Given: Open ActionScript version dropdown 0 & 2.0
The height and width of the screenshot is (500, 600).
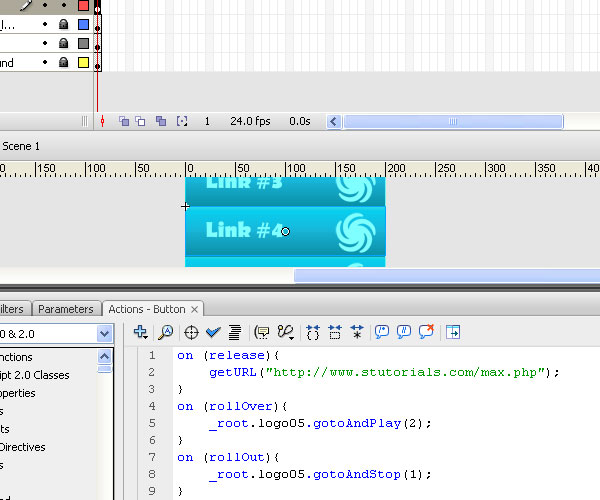Looking at the screenshot, I should pyautogui.click(x=104, y=334).
